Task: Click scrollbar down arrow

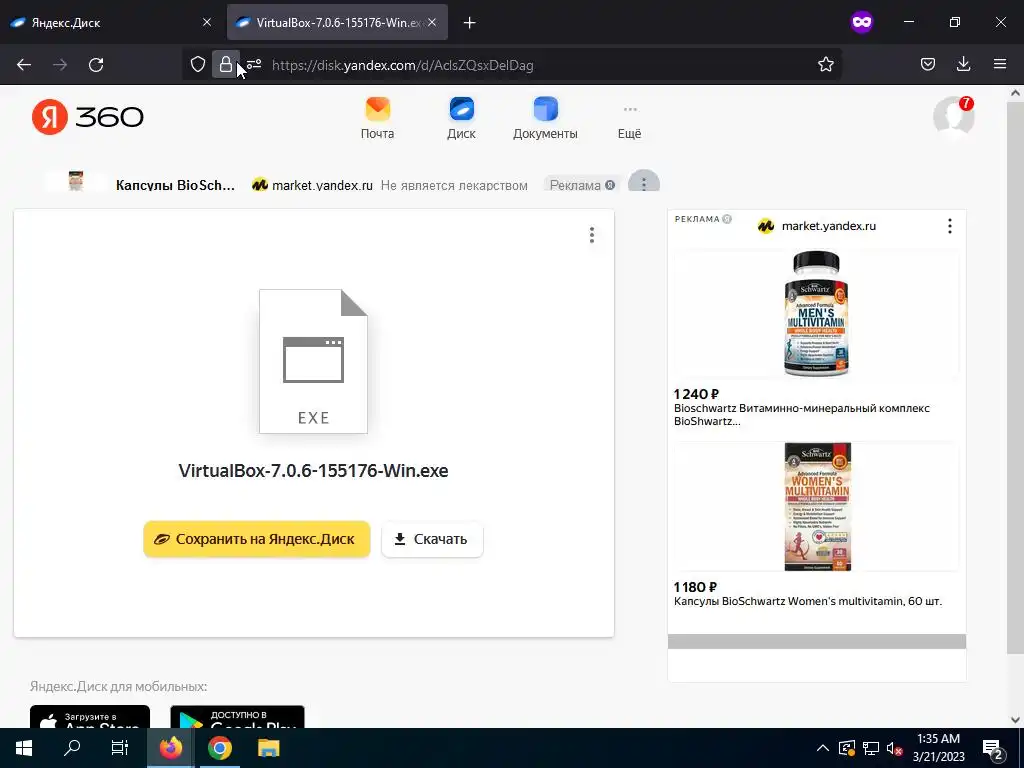Action: 1015,720
